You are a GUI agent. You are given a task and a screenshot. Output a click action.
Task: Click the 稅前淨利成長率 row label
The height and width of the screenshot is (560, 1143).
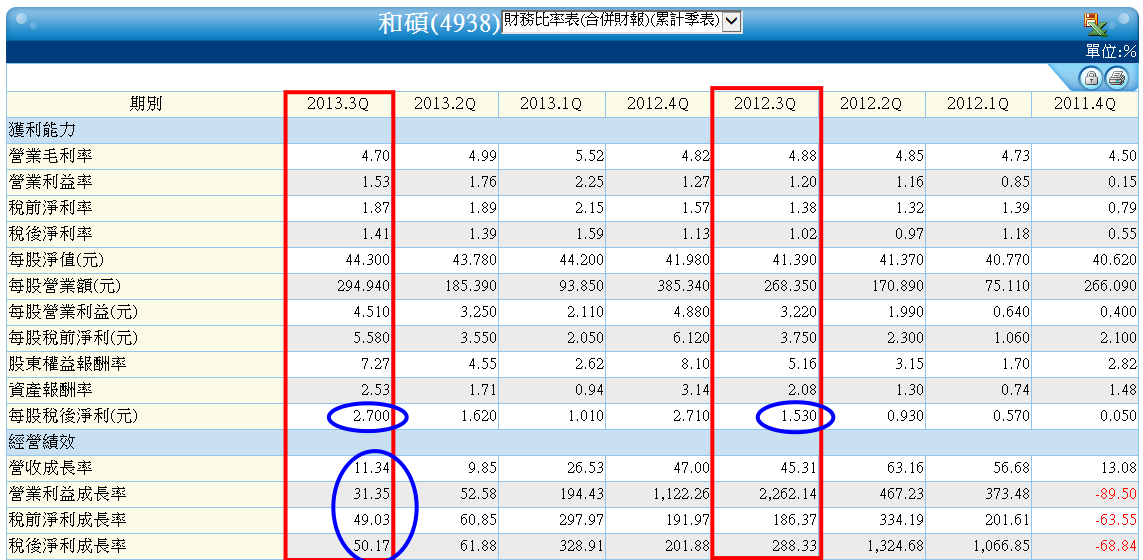[x=67, y=521]
